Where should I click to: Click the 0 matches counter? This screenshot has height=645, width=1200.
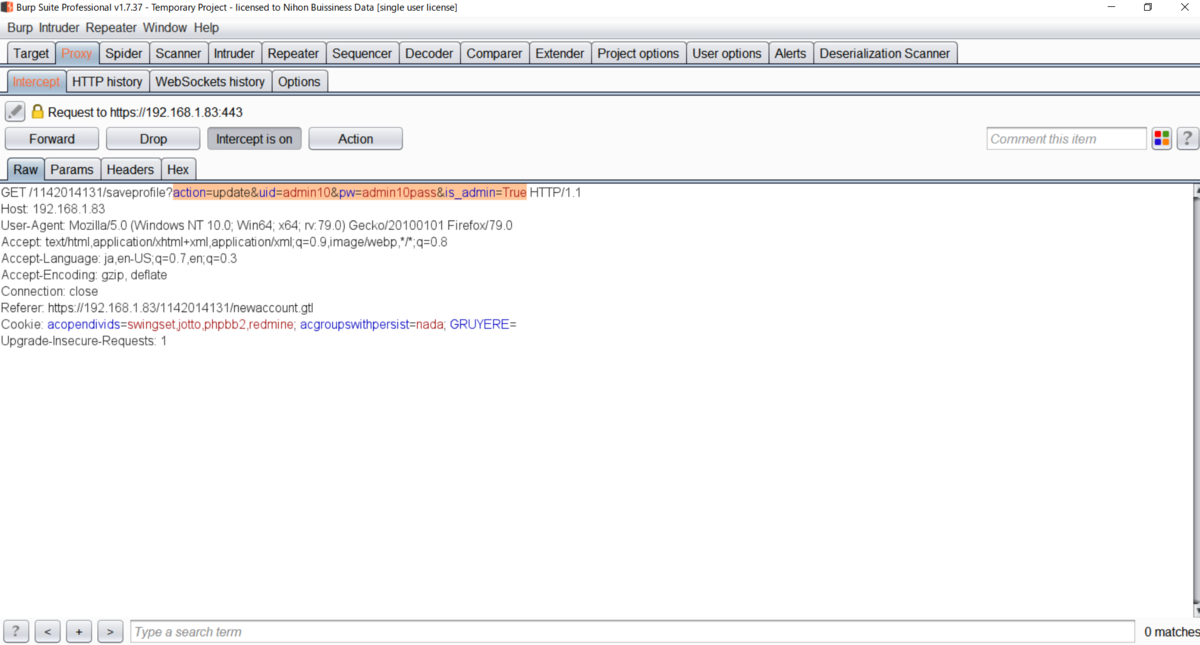[x=1171, y=632]
